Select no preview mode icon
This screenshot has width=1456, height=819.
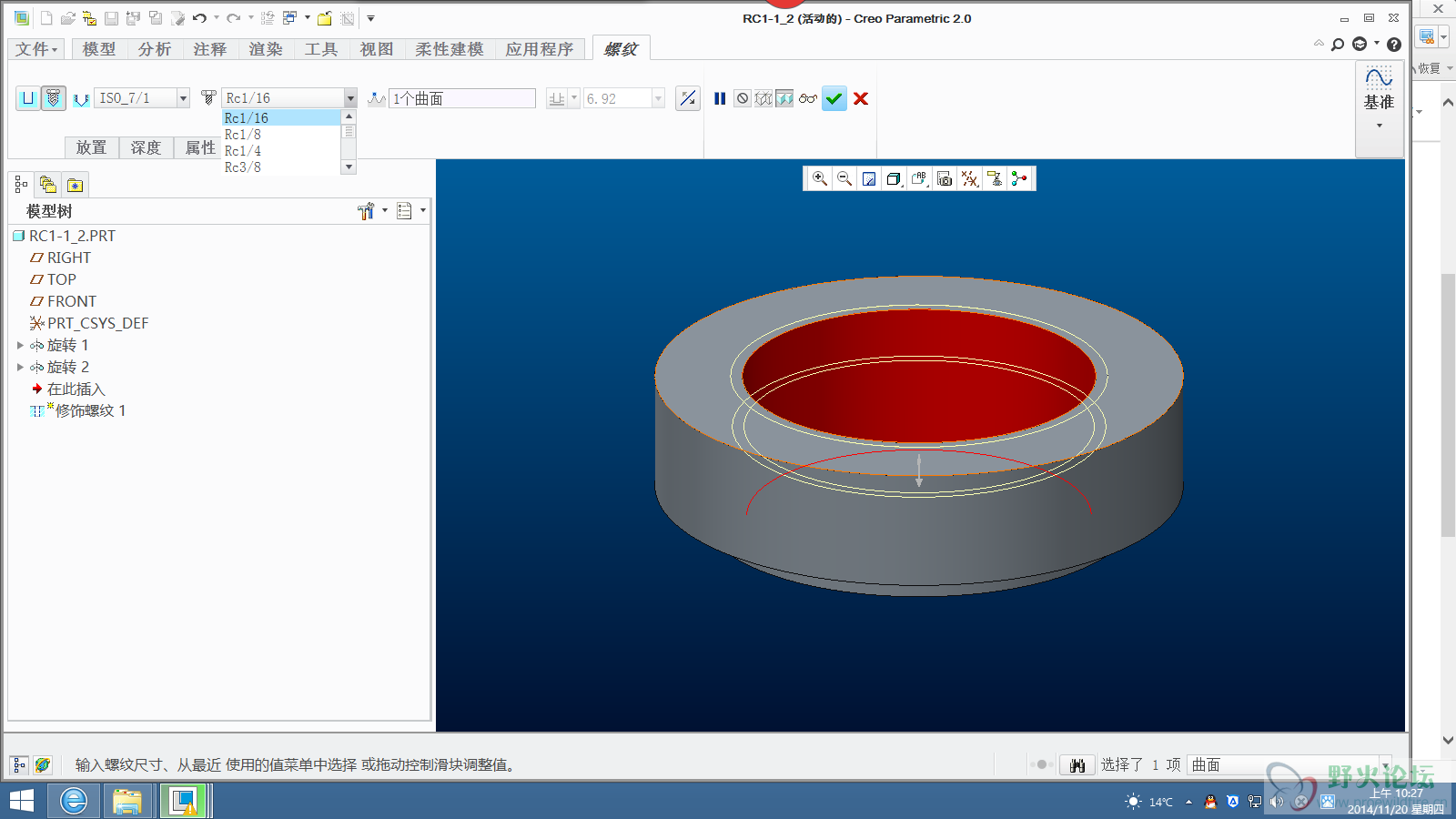tap(743, 98)
